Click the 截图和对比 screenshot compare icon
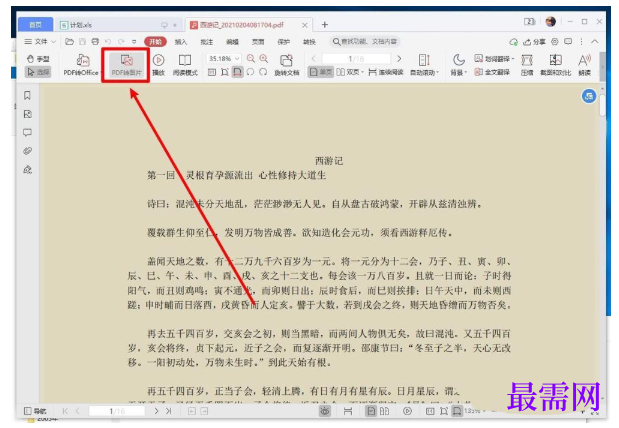This screenshot has height=428, width=619. [x=555, y=60]
